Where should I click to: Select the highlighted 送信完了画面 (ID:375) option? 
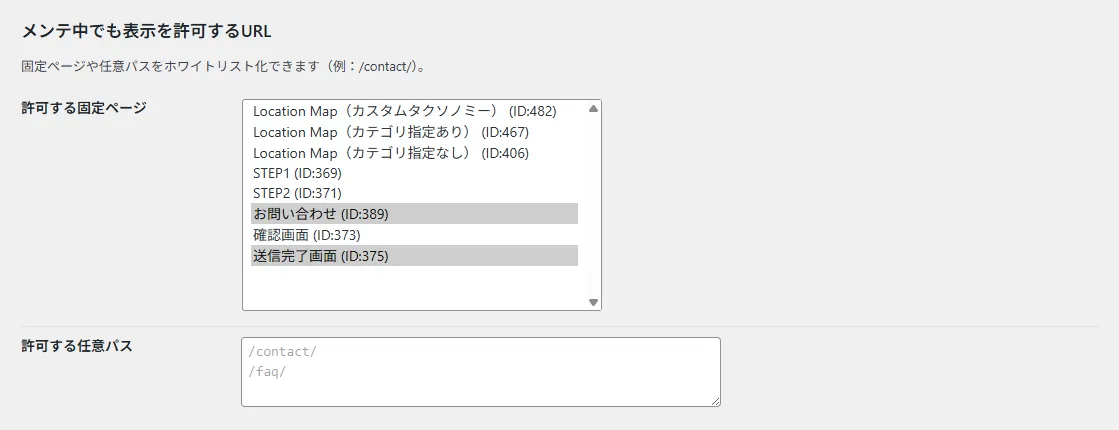tap(320, 256)
